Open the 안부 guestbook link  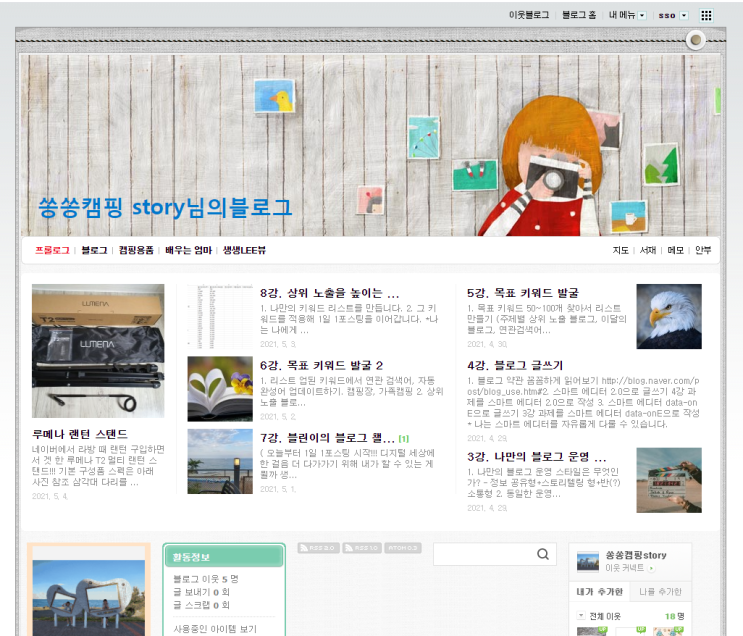coord(703,250)
